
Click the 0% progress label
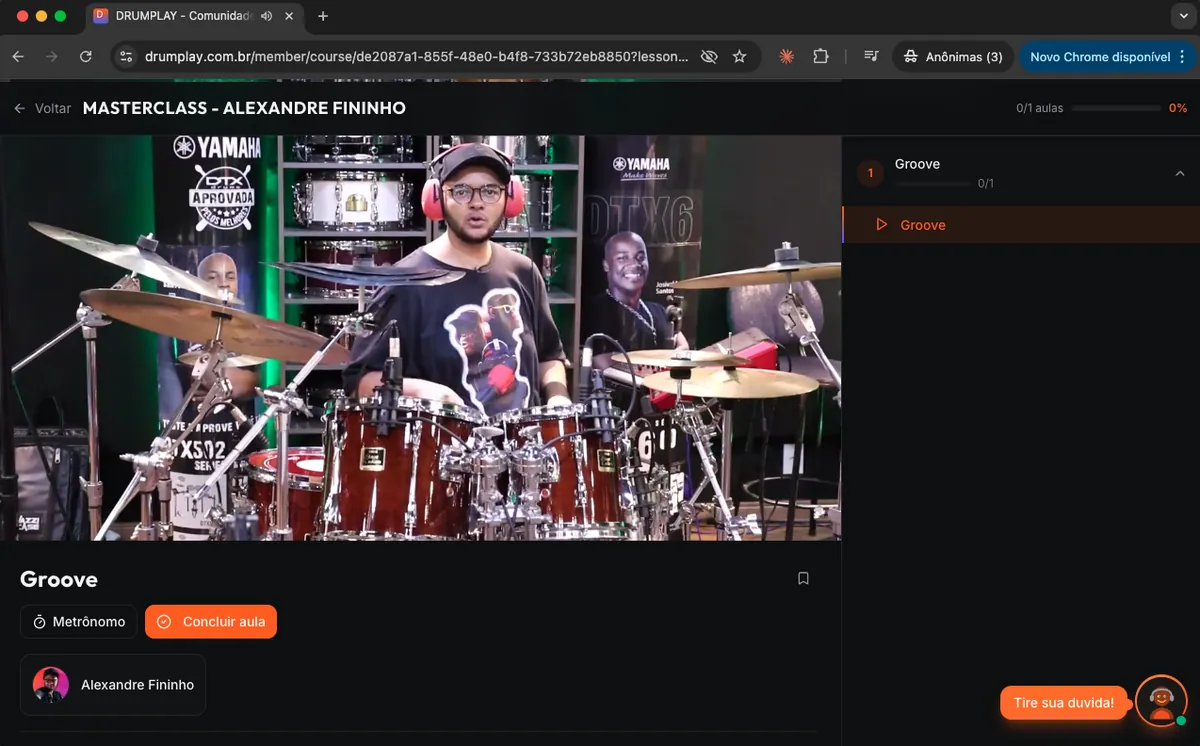click(1178, 108)
